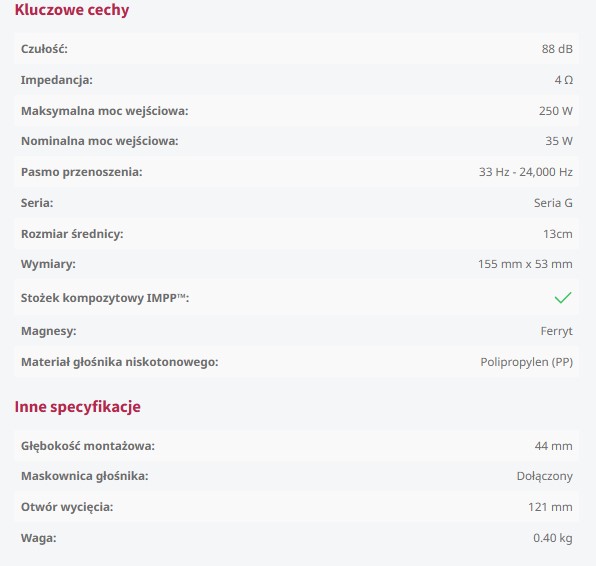Click the green checkmark for Stożek kompozytowy IMPP
596x566 pixels.
[x=563, y=298]
